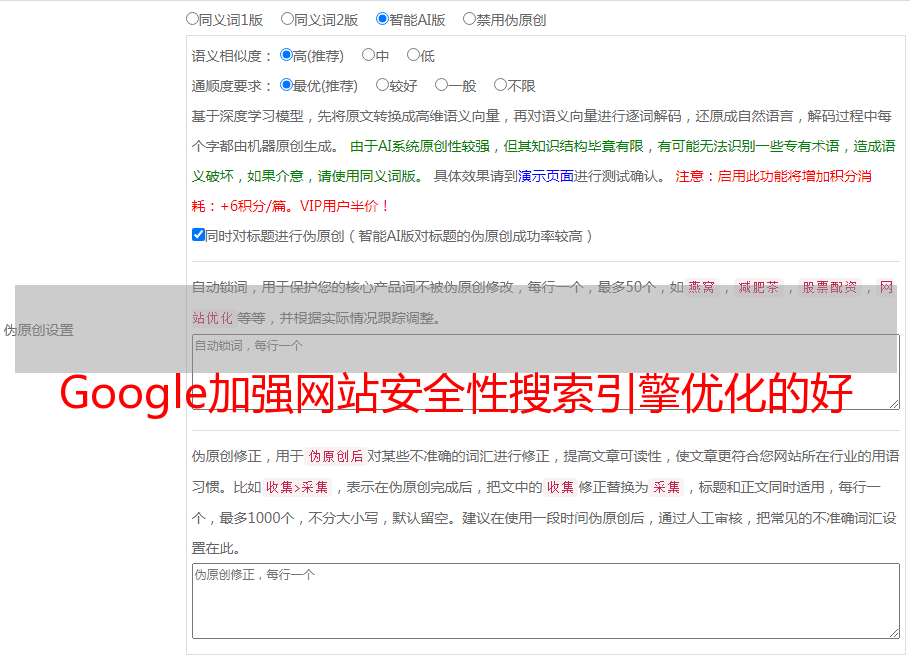This screenshot has height=658, width=911.
Task: Set 语义相似度 to 中
Action: [x=368, y=55]
